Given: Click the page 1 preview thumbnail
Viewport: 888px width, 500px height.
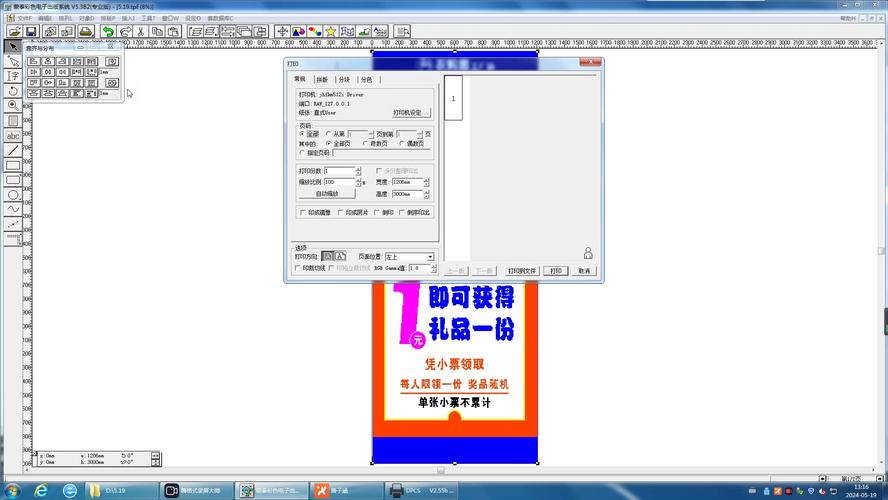Looking at the screenshot, I should pyautogui.click(x=453, y=98).
